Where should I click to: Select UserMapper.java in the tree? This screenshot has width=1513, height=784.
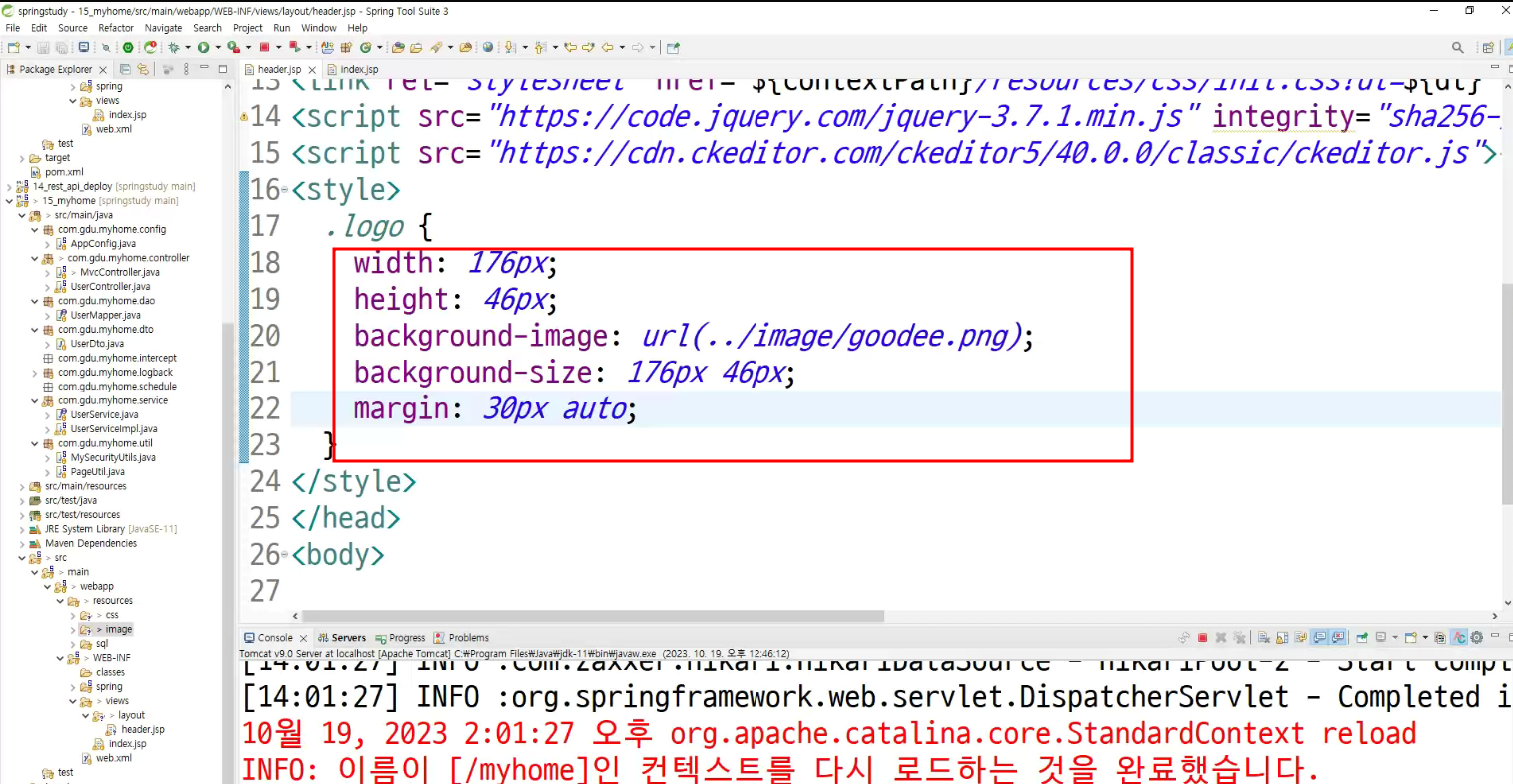105,315
